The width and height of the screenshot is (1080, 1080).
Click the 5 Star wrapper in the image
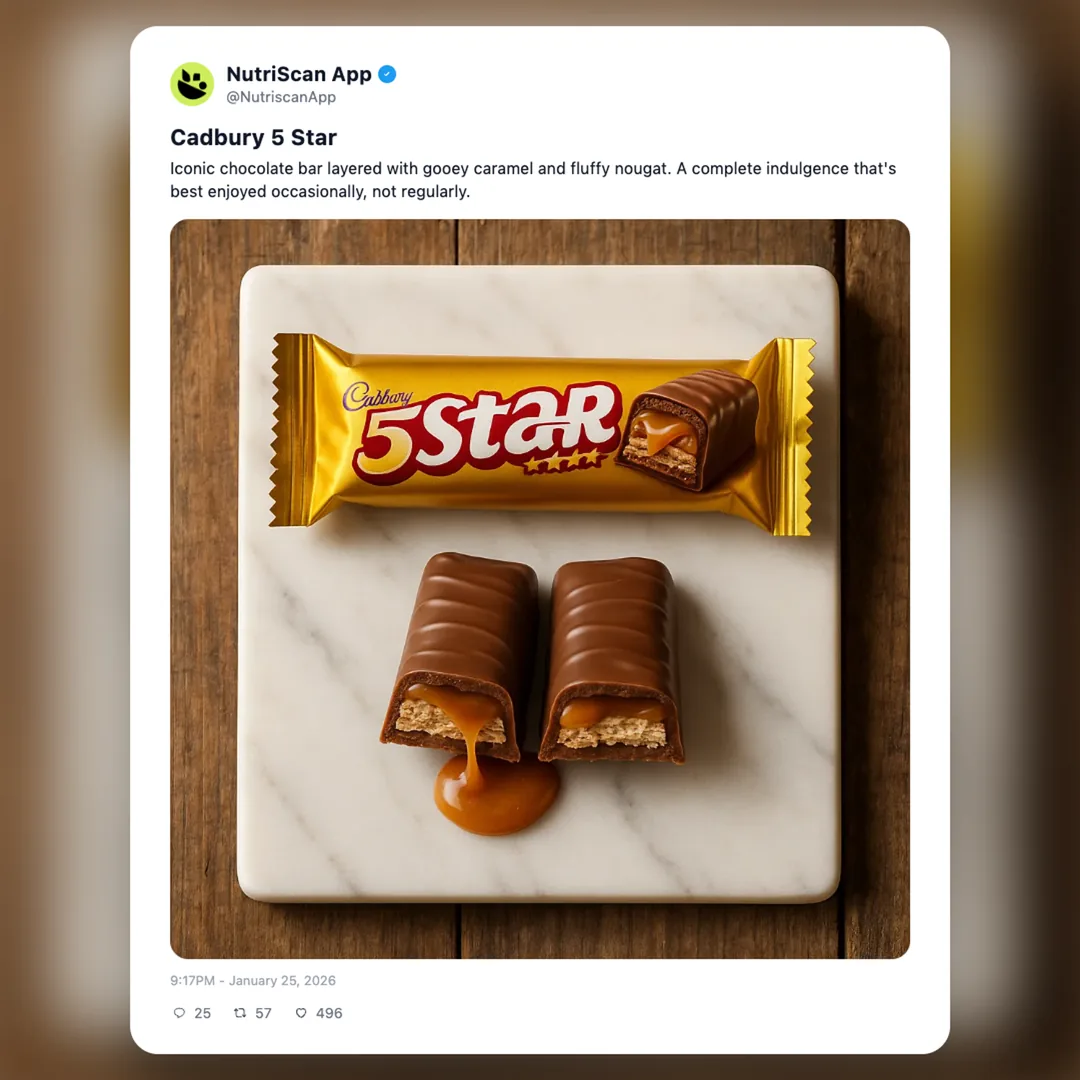[x=540, y=430]
